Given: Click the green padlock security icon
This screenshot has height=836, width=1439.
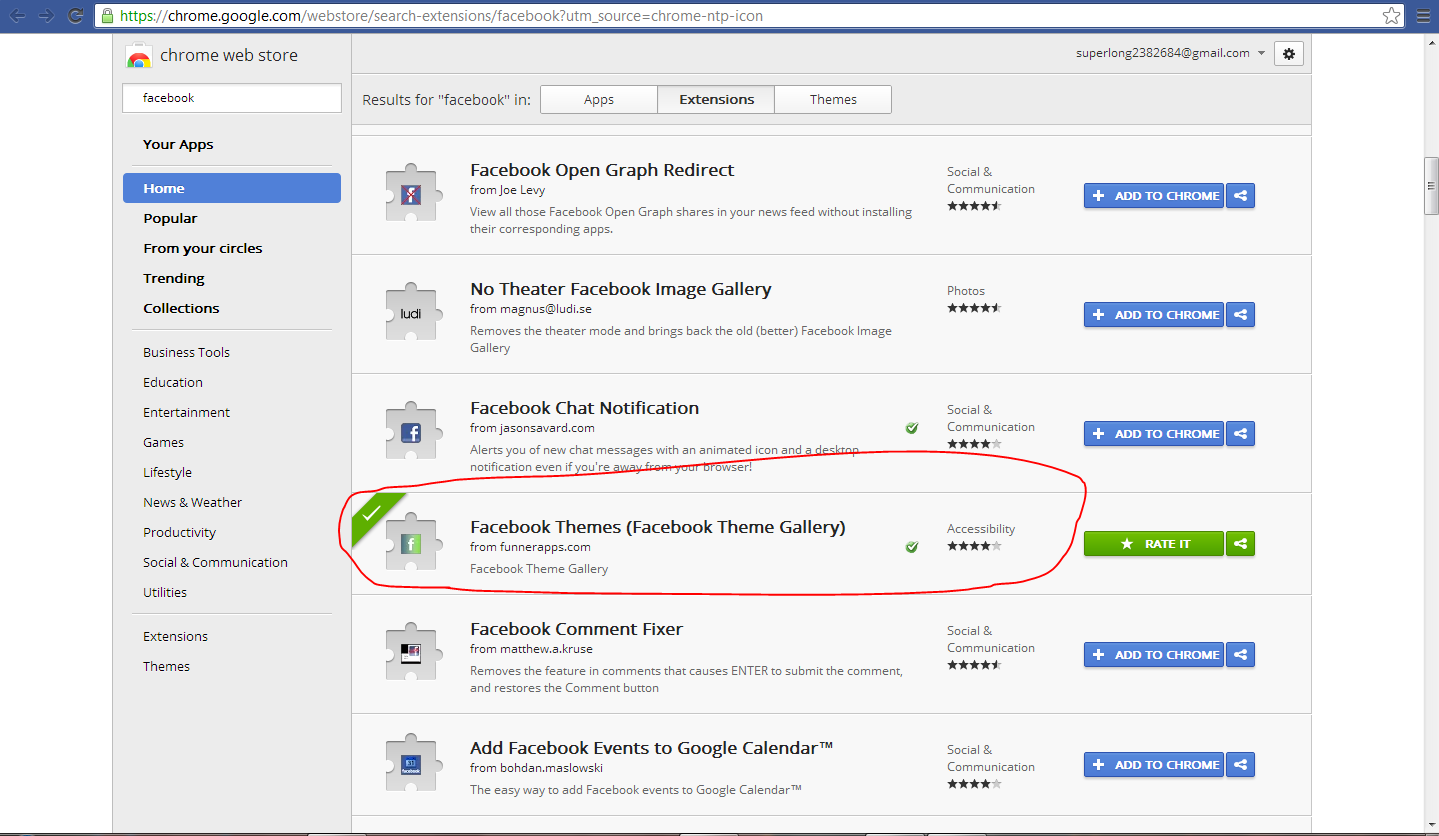Looking at the screenshot, I should (x=108, y=15).
